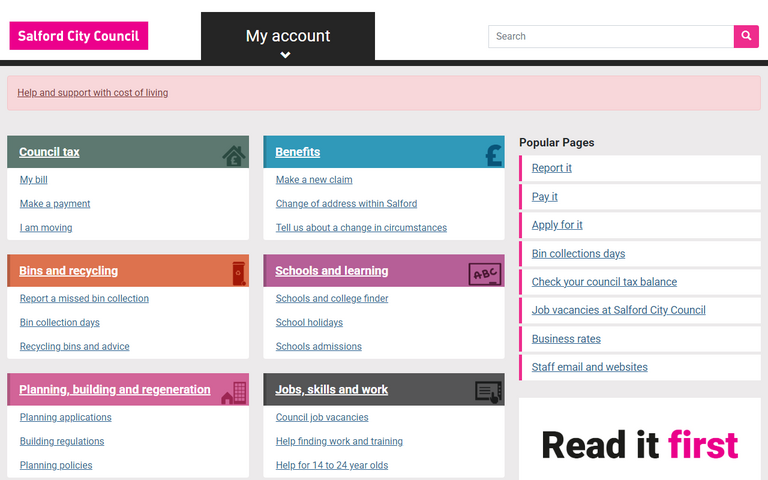Go to the Salford City Council homepage logo
Viewport: 768px width, 480px height.
click(x=79, y=36)
